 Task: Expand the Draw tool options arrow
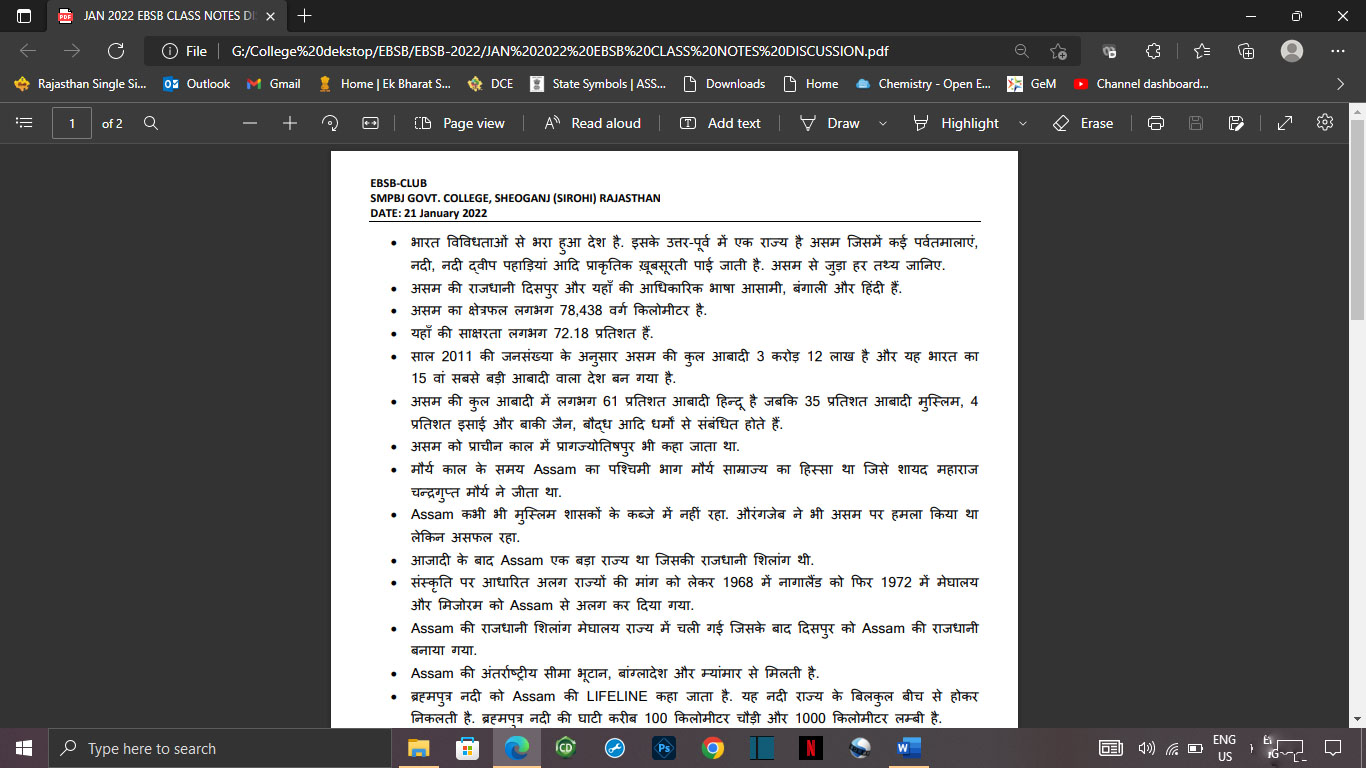tap(882, 123)
